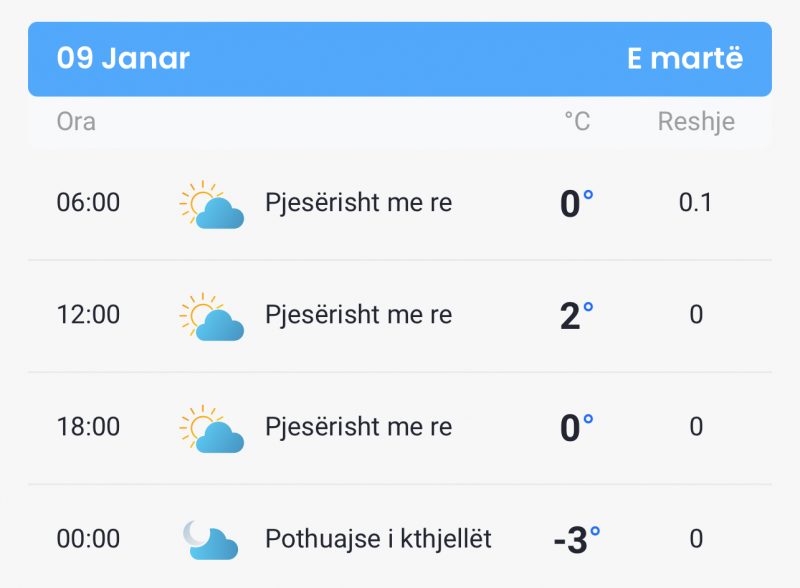Click the 0.1 precipitation value
This screenshot has width=800, height=588.
tap(695, 203)
